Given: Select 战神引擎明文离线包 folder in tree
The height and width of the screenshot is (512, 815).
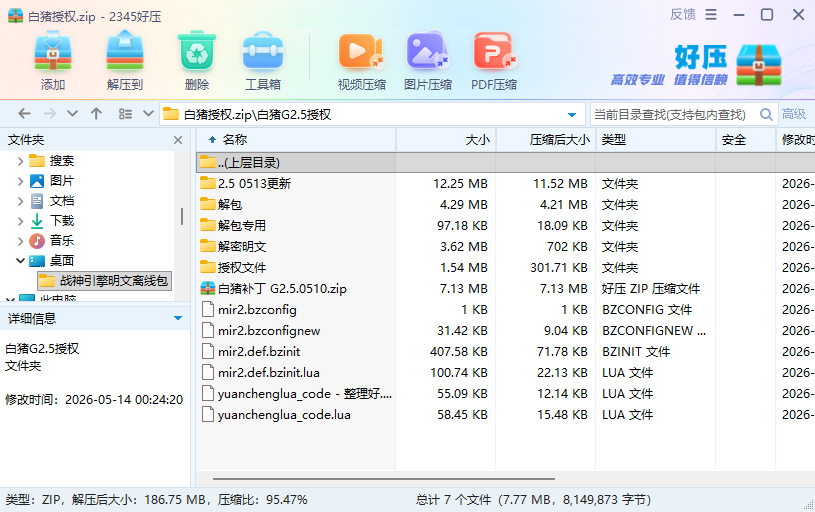Looking at the screenshot, I should click(x=104, y=281).
